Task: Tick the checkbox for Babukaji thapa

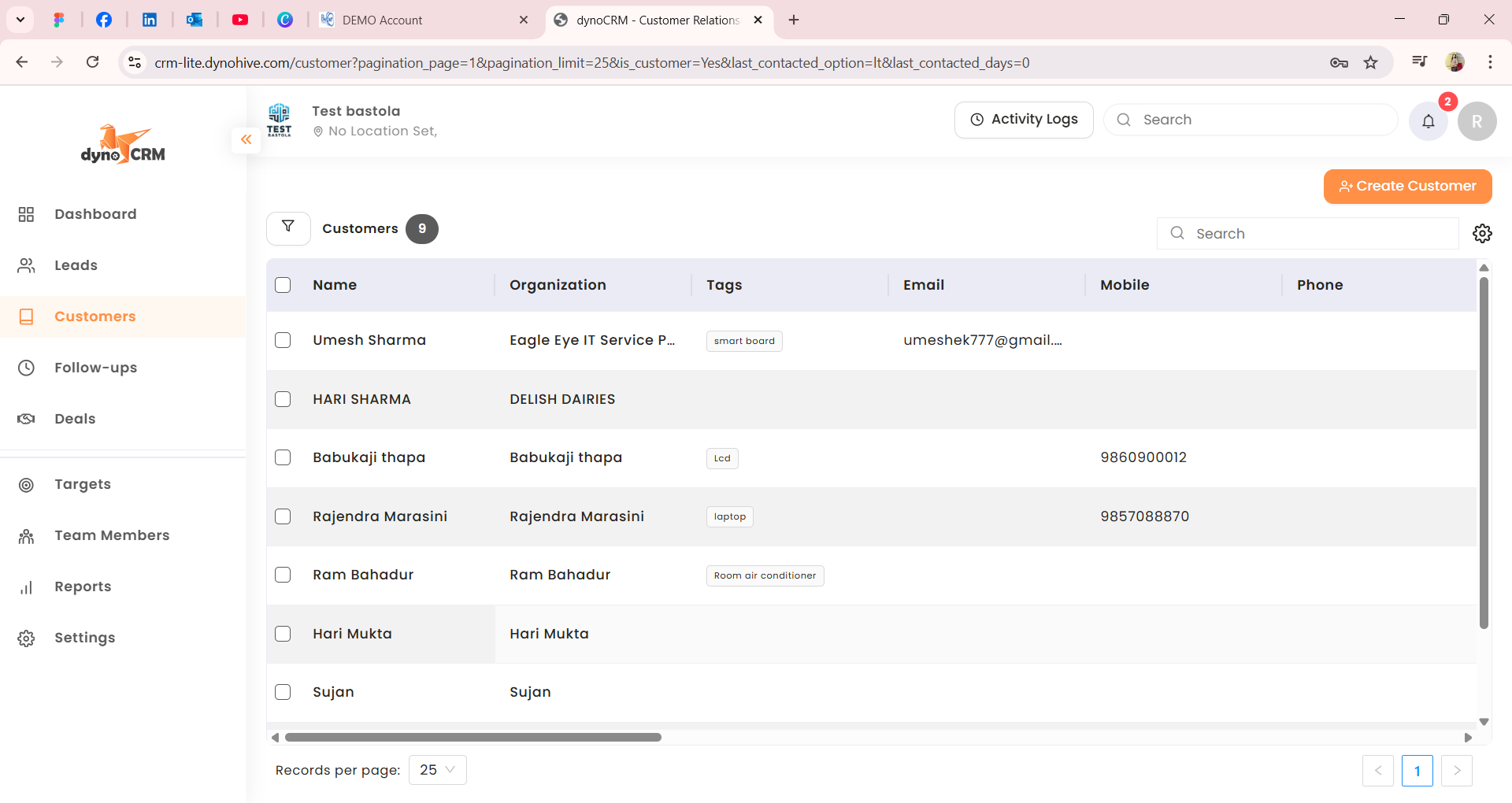Action: tap(283, 457)
